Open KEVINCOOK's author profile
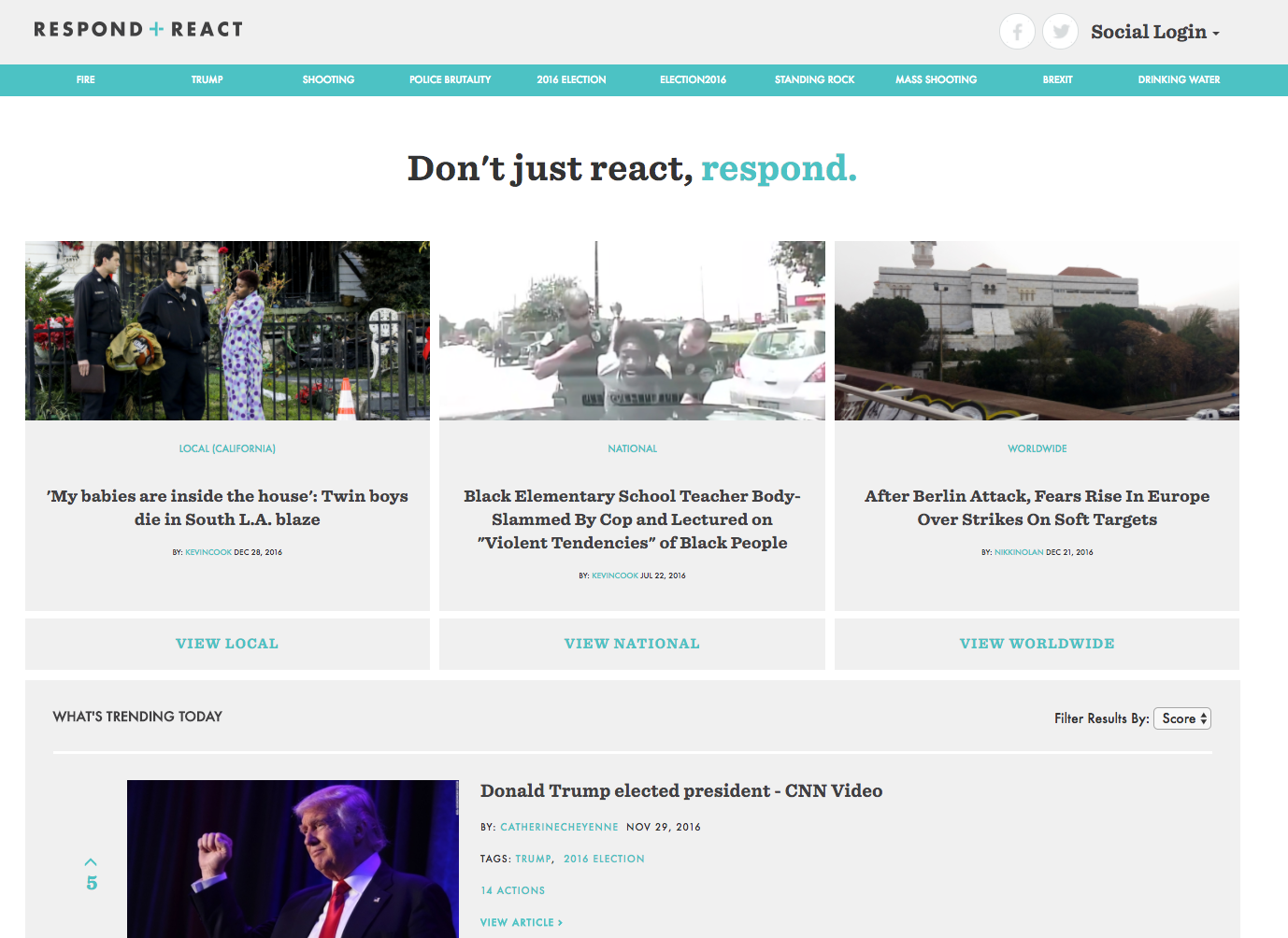The width and height of the screenshot is (1288, 938). [x=208, y=552]
